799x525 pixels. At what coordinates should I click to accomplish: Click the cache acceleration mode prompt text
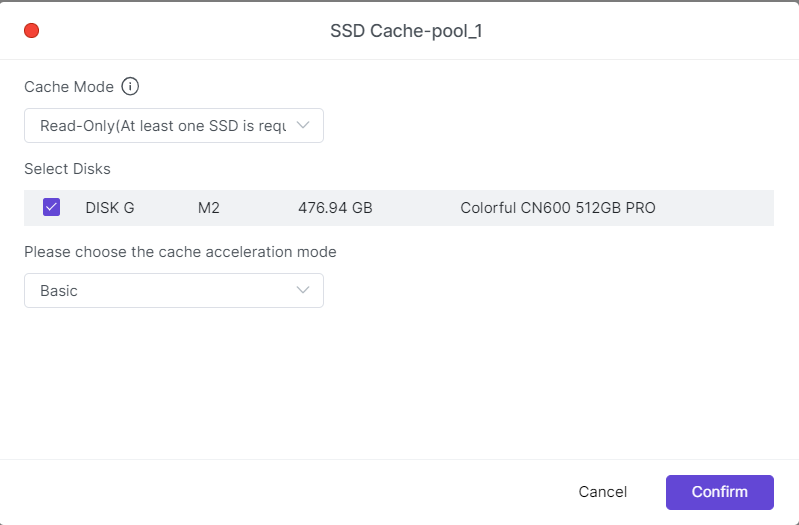pyautogui.click(x=180, y=252)
